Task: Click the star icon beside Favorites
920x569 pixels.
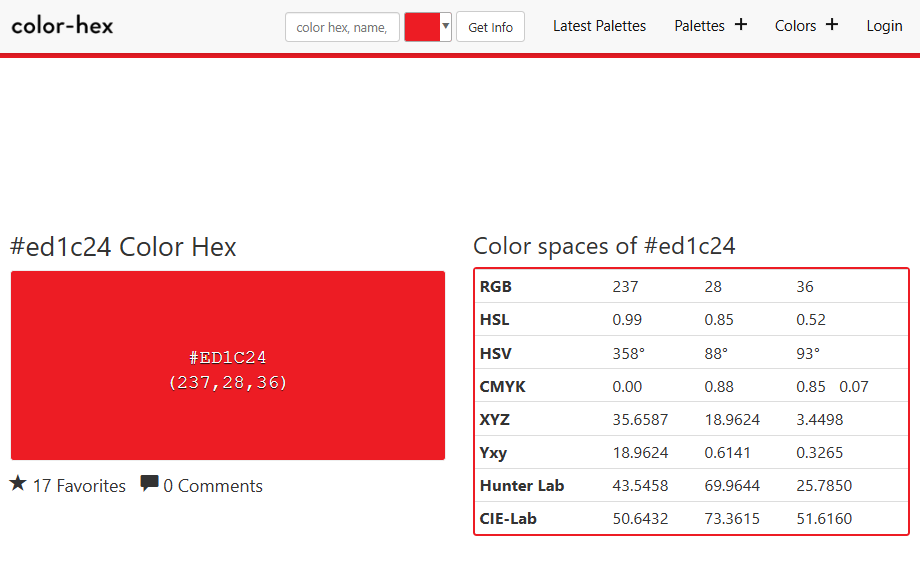Action: point(18,484)
